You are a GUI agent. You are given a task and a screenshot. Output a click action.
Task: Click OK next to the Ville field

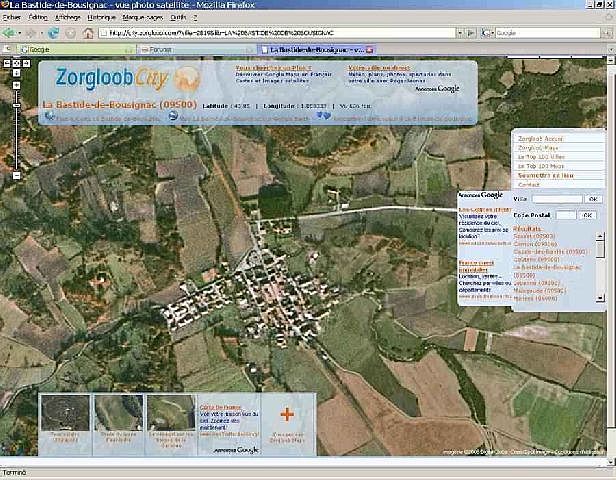click(x=593, y=199)
